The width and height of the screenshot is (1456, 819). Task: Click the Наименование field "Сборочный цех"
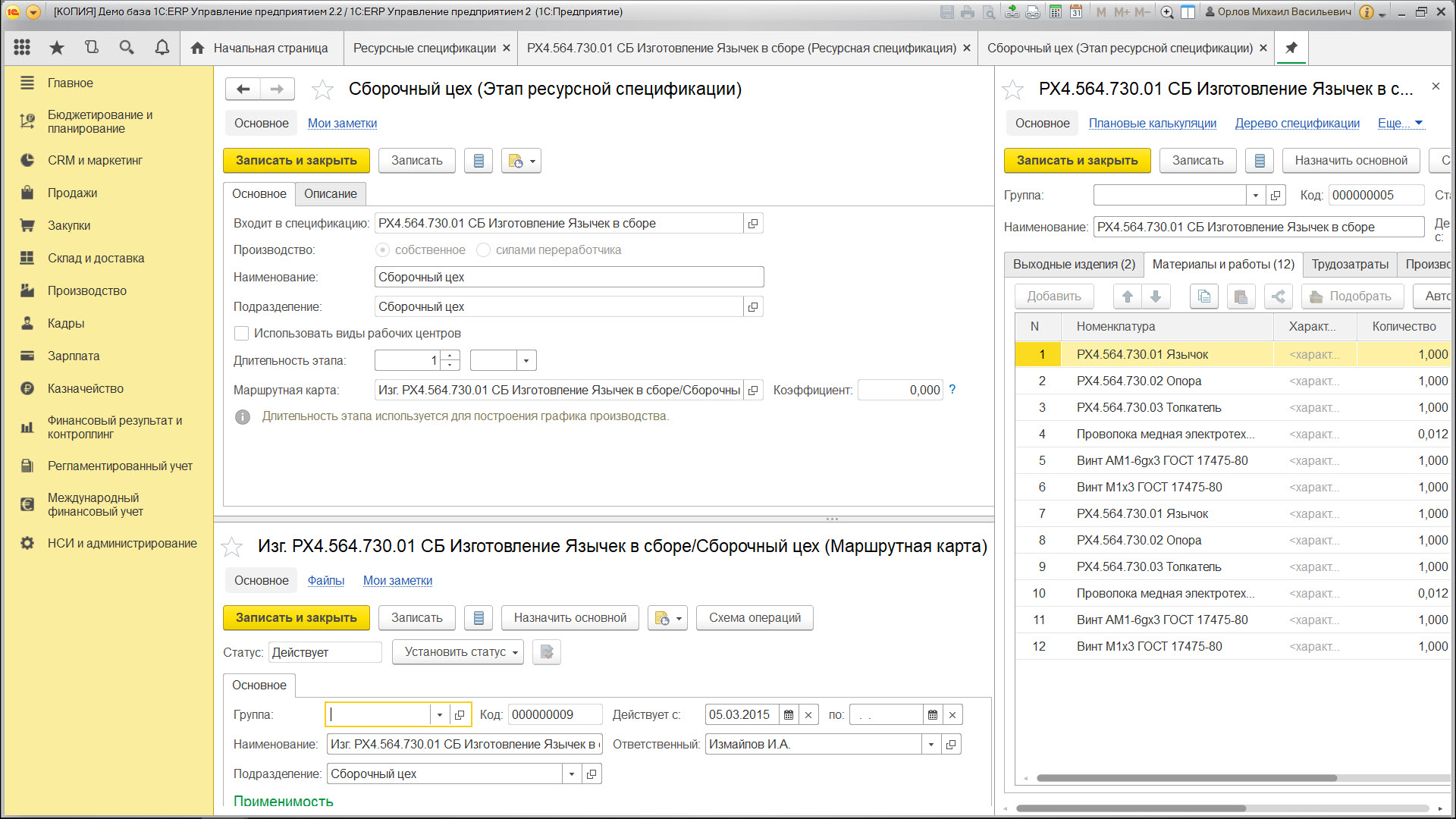coord(569,278)
